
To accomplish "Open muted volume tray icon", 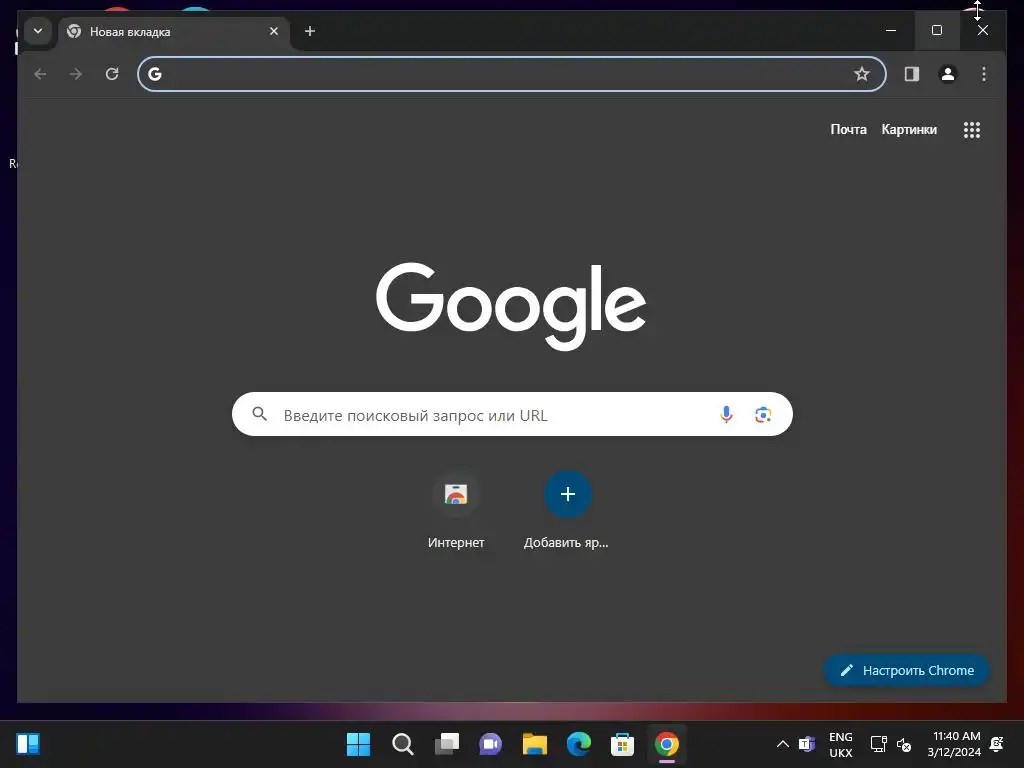I will pyautogui.click(x=904, y=744).
